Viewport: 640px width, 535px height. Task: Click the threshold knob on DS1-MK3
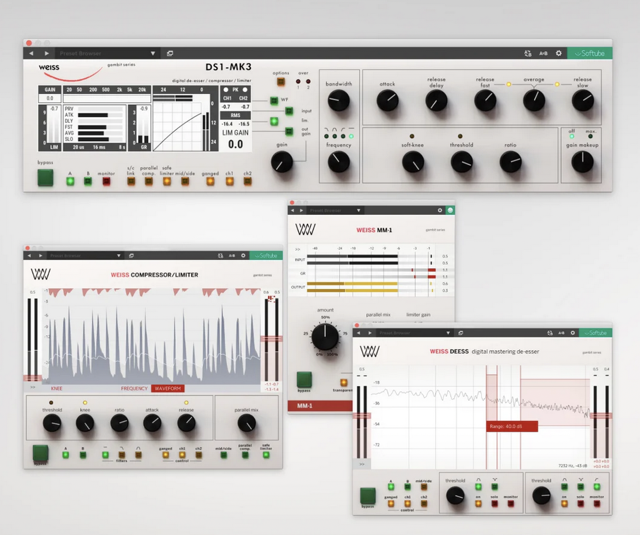click(462, 162)
